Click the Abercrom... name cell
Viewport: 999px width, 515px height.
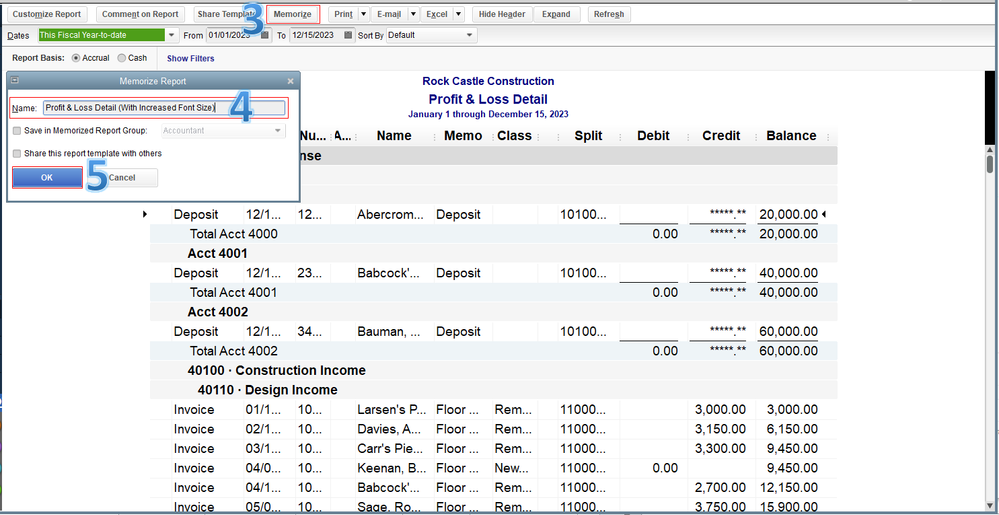390,215
